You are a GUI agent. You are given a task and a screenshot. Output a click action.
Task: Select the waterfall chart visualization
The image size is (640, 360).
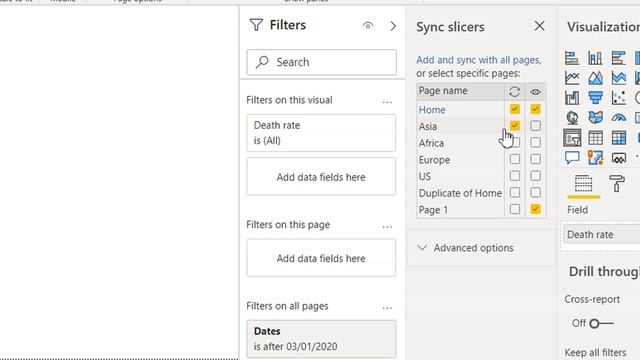point(572,98)
